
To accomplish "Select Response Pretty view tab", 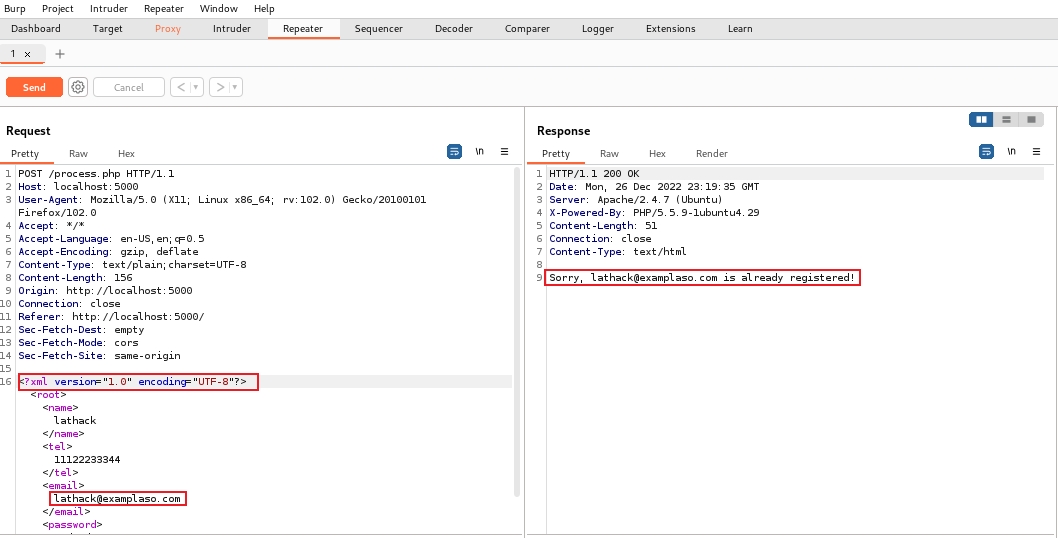I will click(x=556, y=154).
